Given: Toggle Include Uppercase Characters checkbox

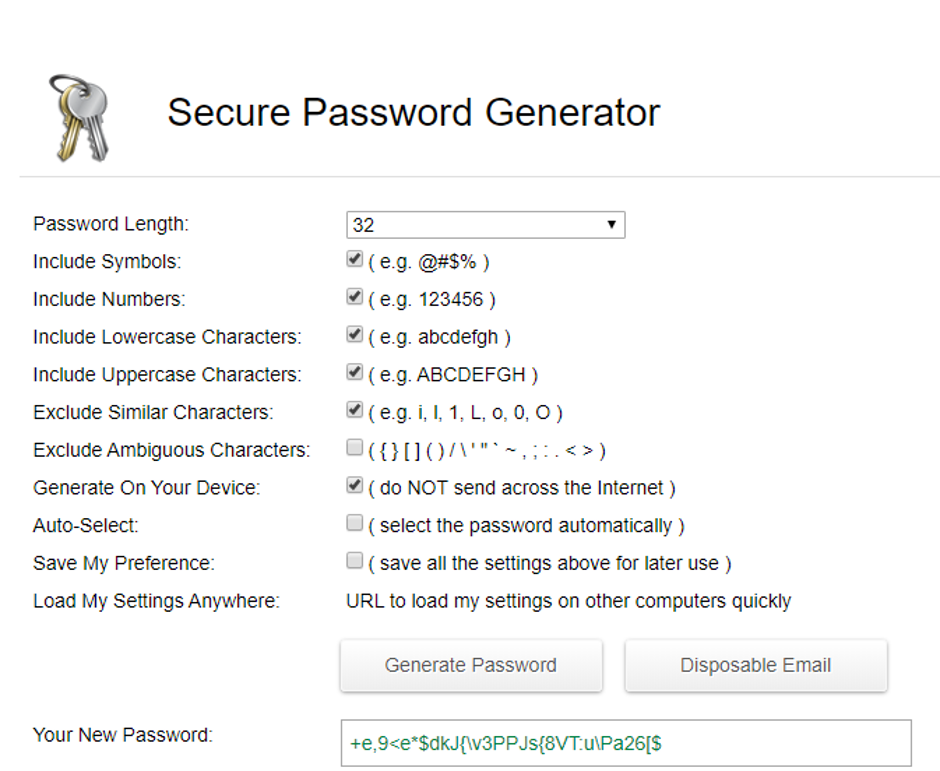Looking at the screenshot, I should tap(354, 373).
